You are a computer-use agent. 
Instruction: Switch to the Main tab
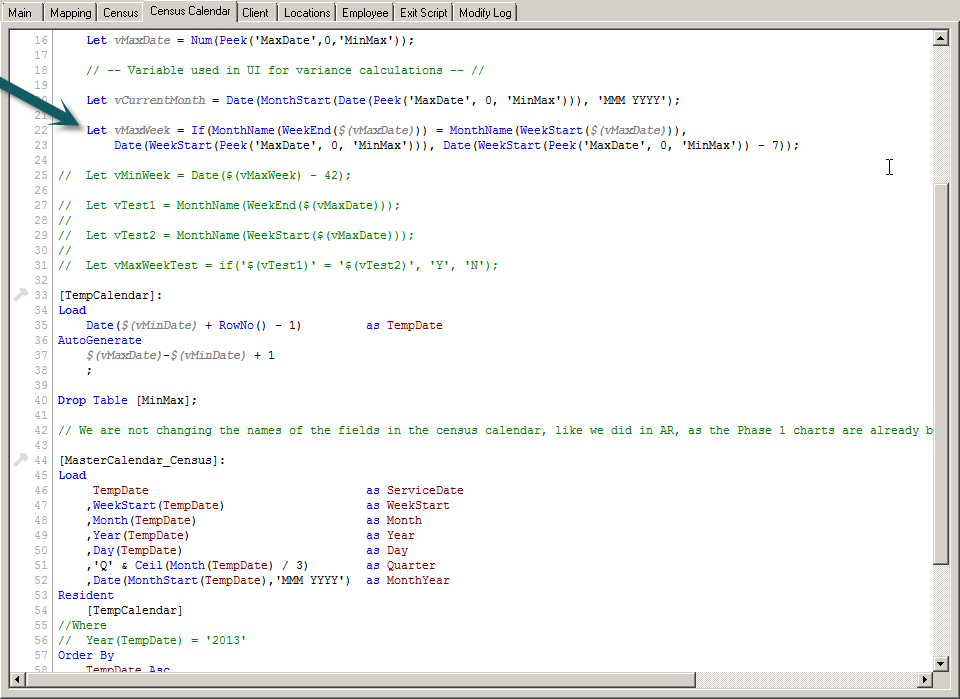tap(21, 12)
